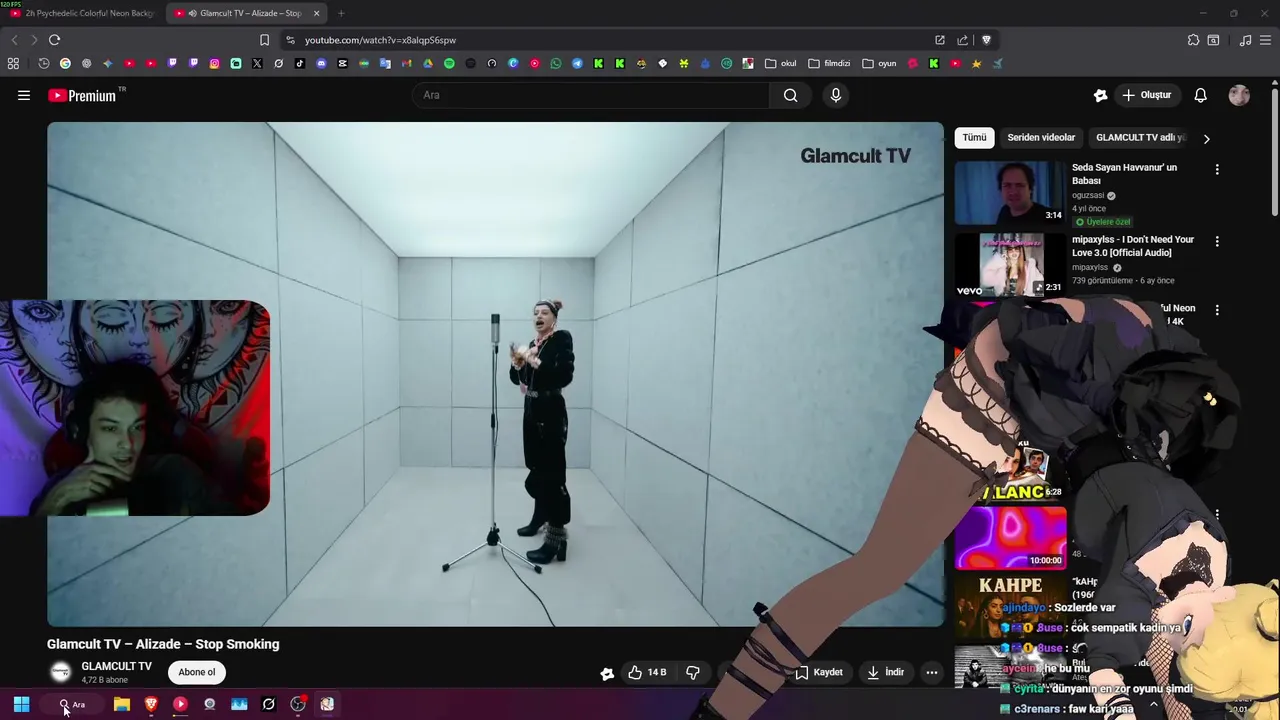Reload the page in the browser toolbar
1280x720 pixels.
[x=54, y=40]
